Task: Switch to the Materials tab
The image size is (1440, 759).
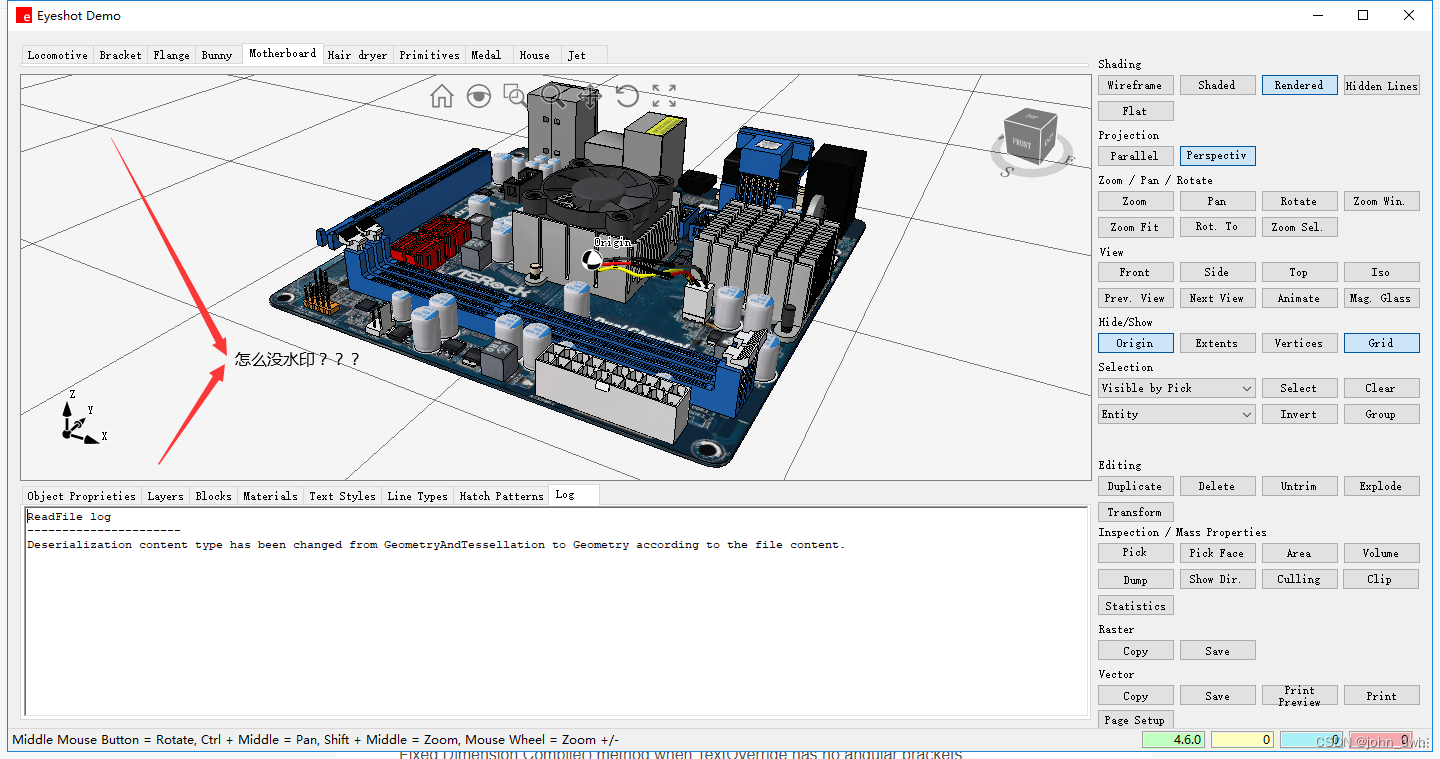Action: (x=271, y=496)
